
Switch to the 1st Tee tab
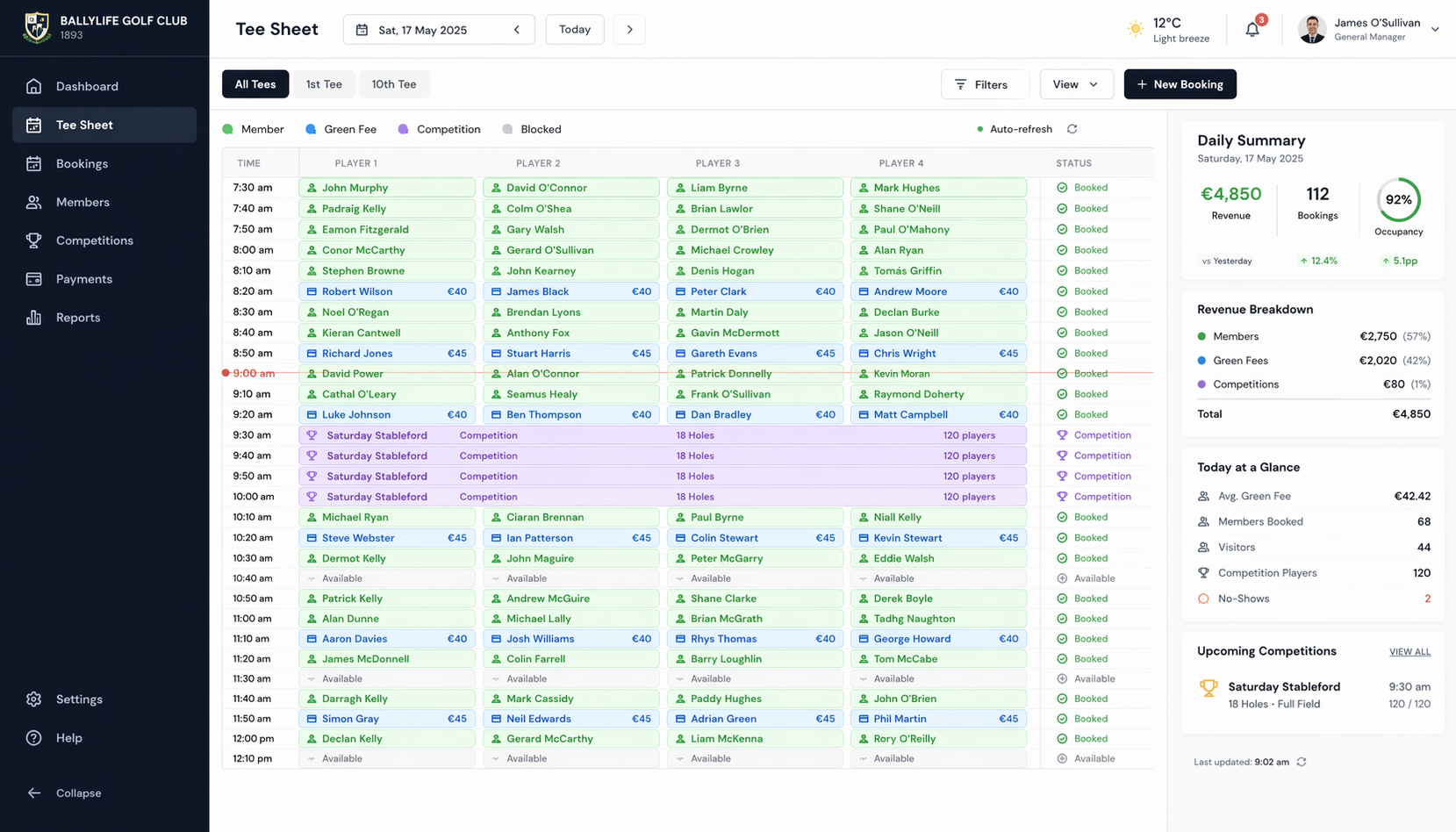point(323,83)
